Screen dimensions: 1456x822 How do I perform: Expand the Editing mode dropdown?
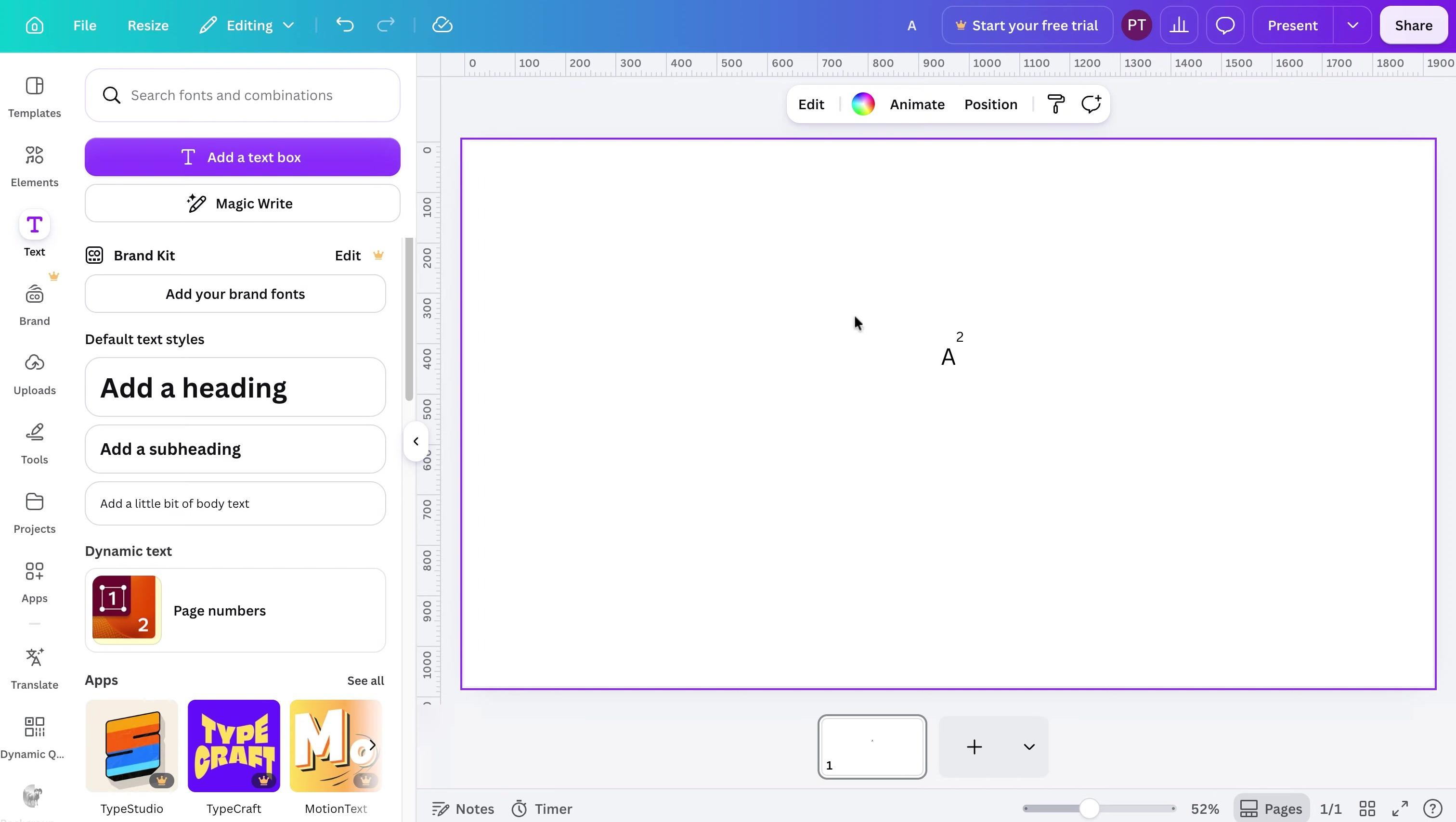247,26
